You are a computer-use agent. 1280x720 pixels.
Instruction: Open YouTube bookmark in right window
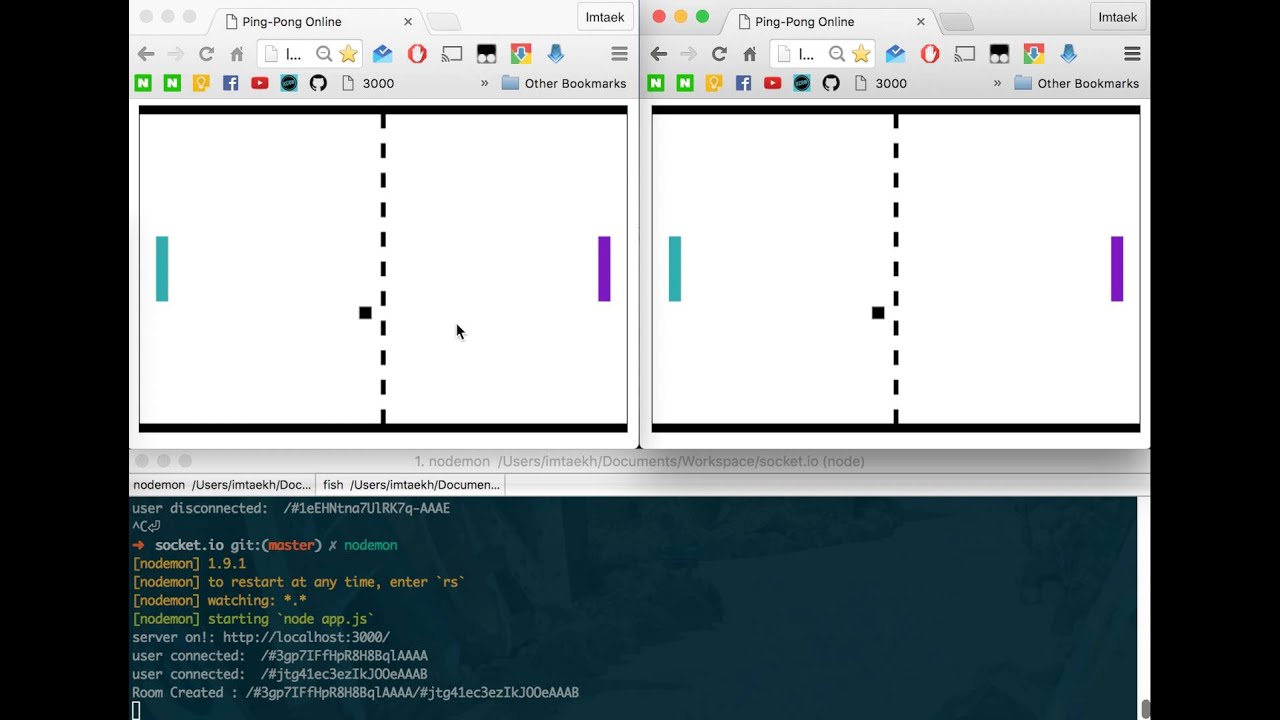point(773,83)
